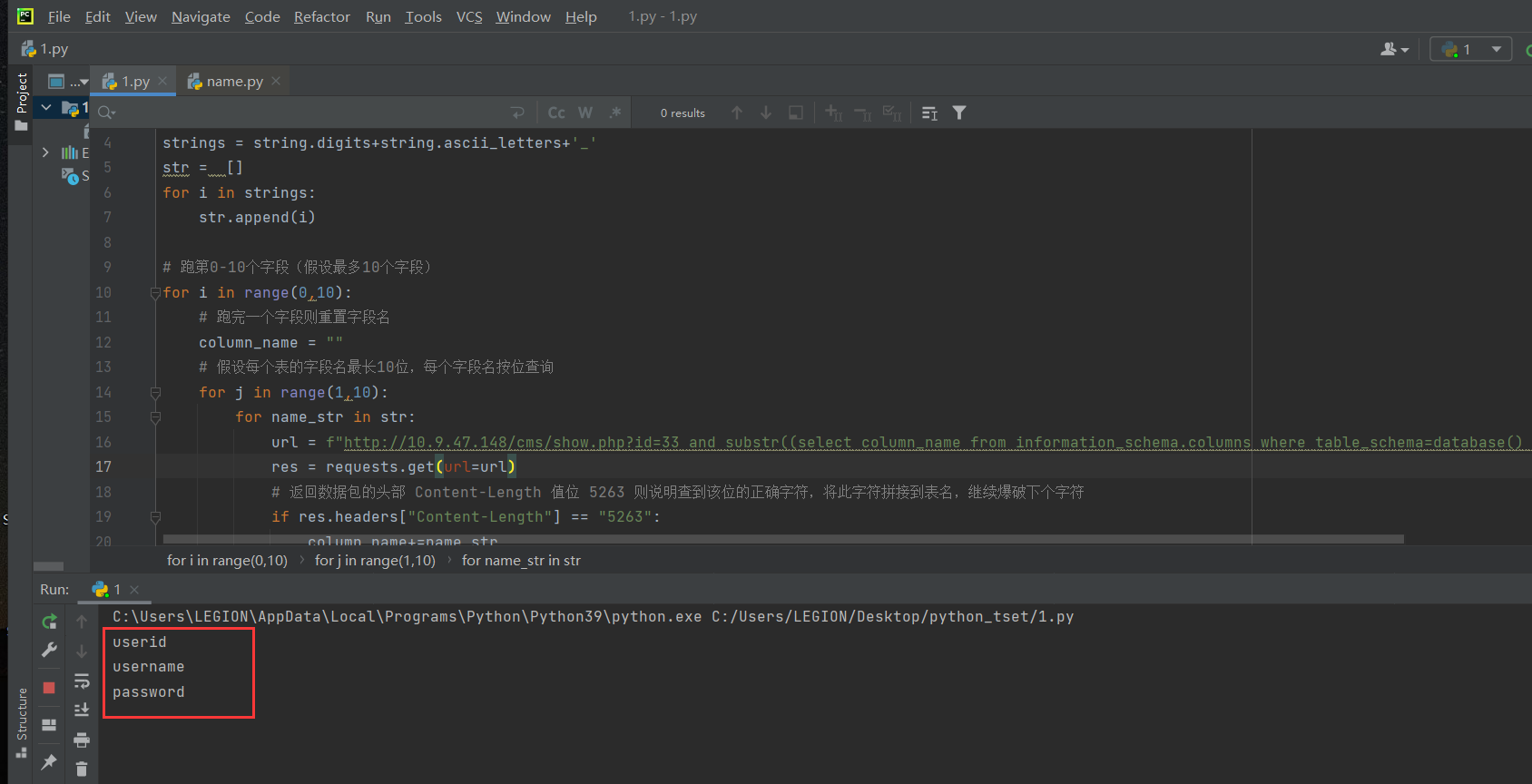Click the down stack trace arrow in Run panel
This screenshot has width=1532, height=784.
point(82,651)
